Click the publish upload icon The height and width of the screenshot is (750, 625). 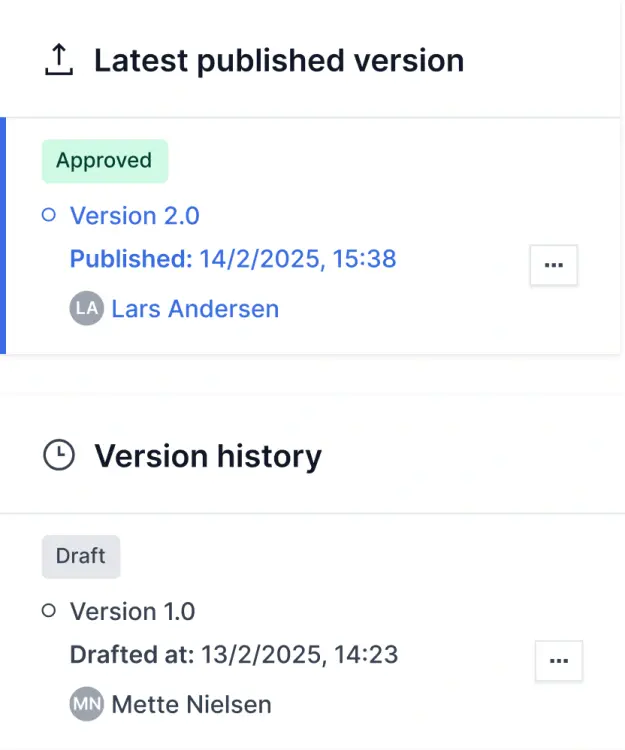pos(60,61)
